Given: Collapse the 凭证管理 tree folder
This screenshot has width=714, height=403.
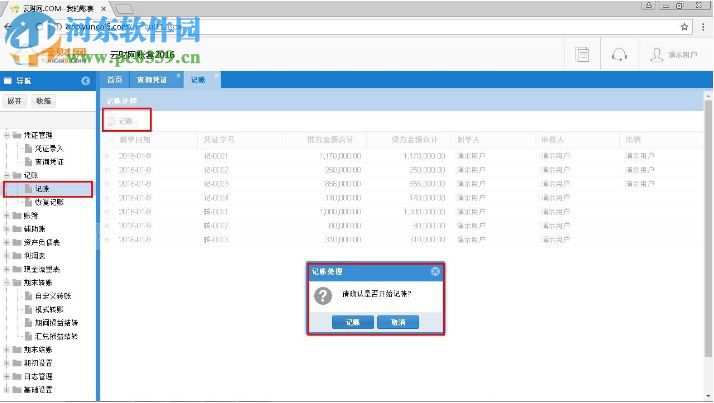Looking at the screenshot, I should click(x=7, y=135).
